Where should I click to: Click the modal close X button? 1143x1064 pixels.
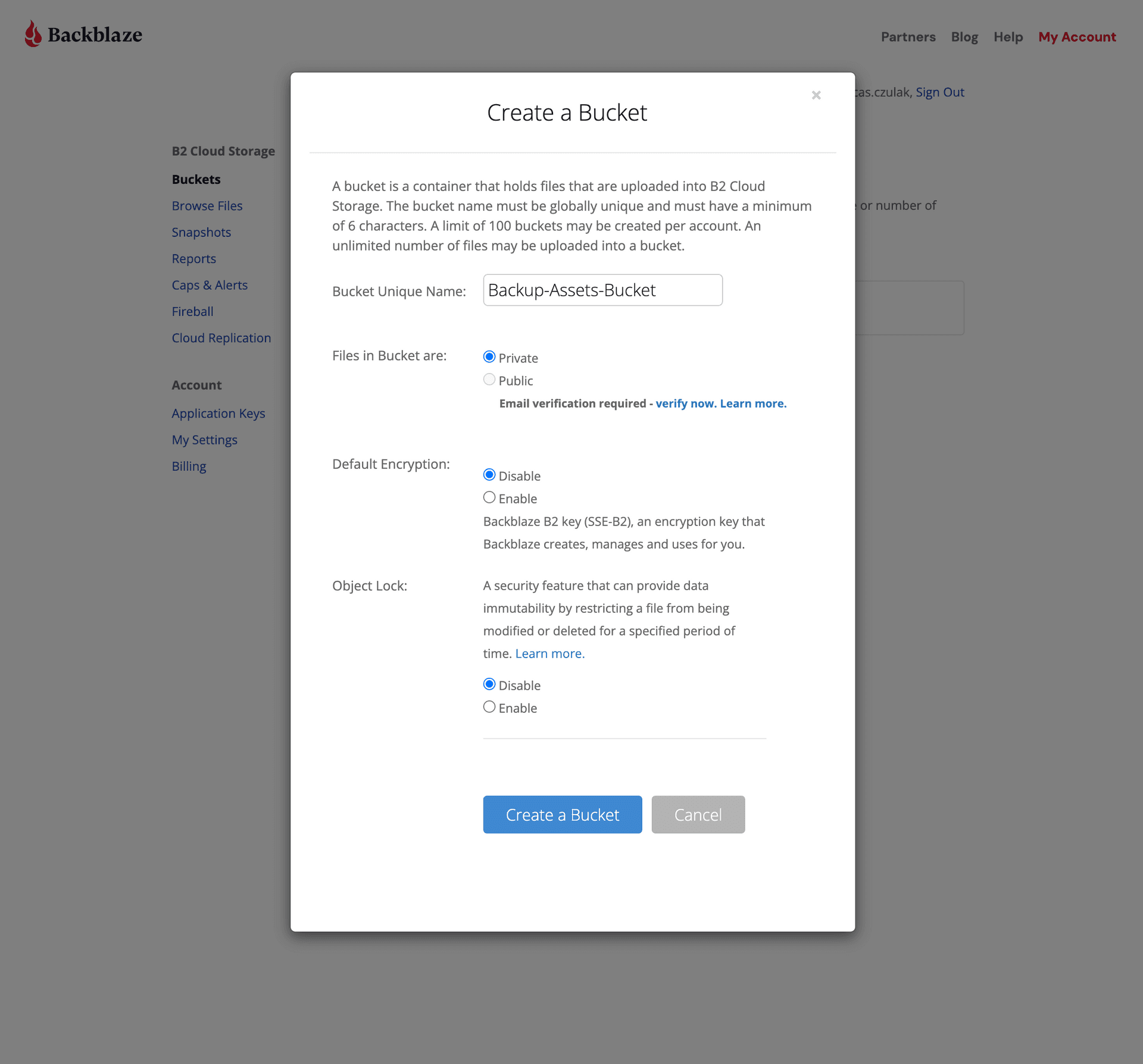pos(817,95)
